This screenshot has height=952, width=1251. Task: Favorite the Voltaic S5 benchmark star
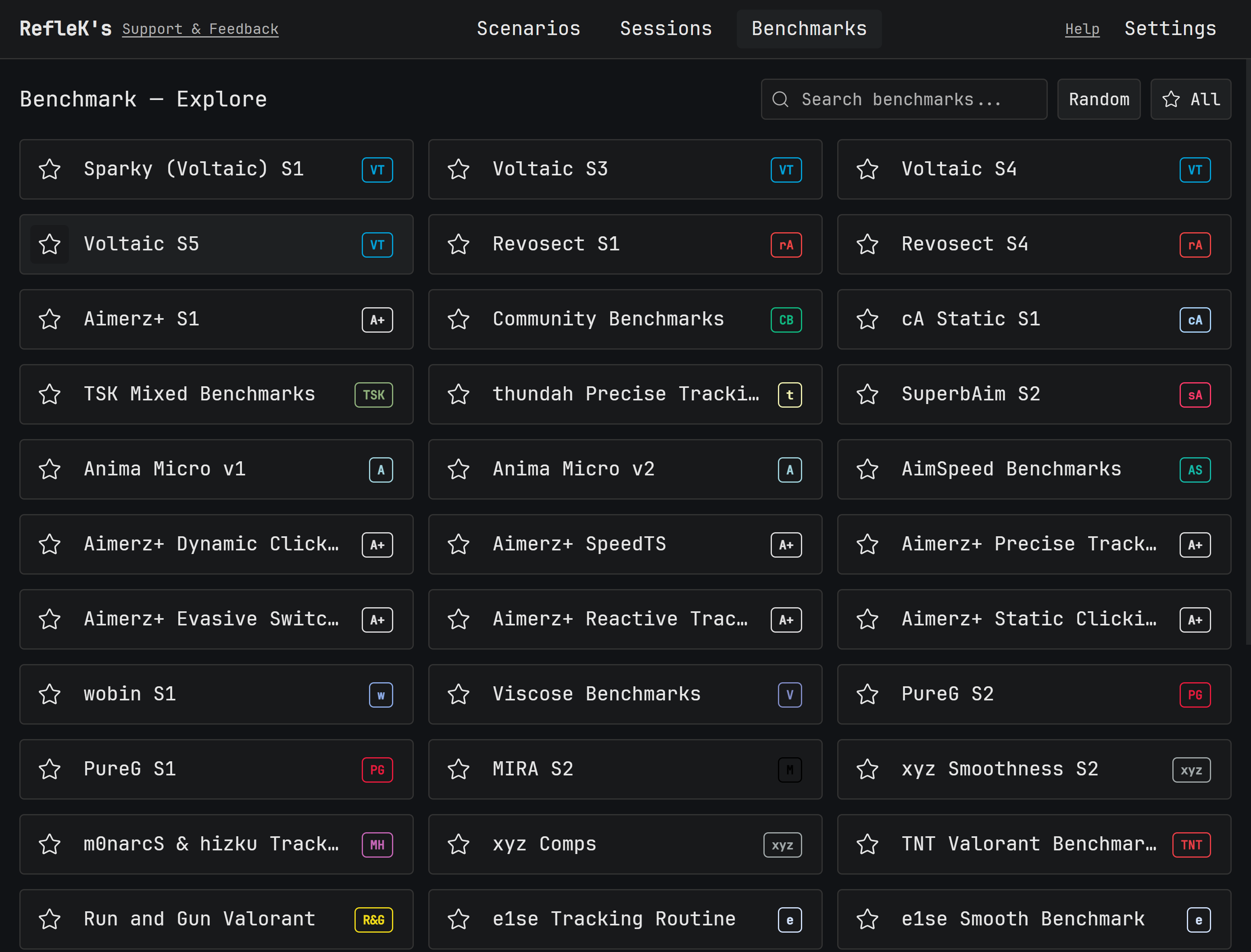coord(50,244)
